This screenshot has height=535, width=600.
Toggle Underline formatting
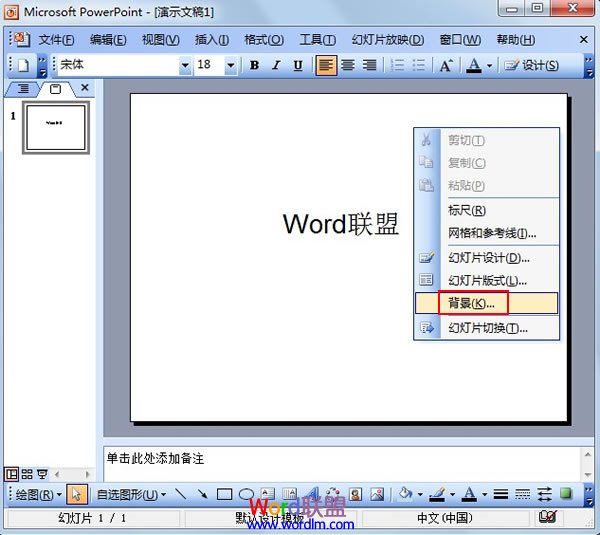pyautogui.click(x=298, y=65)
